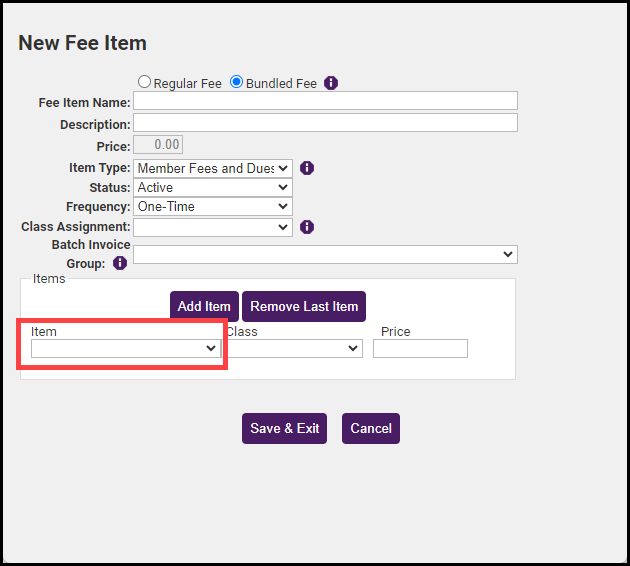Open the Item dropdown in Items section
The image size is (630, 566).
[125, 348]
